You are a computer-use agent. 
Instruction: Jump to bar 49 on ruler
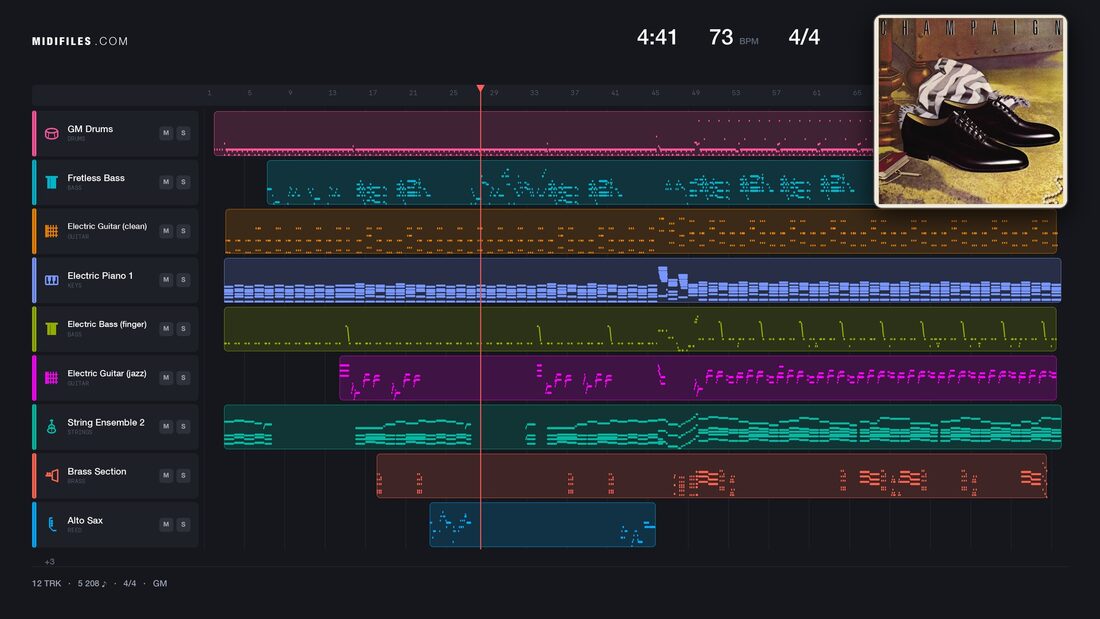[695, 93]
